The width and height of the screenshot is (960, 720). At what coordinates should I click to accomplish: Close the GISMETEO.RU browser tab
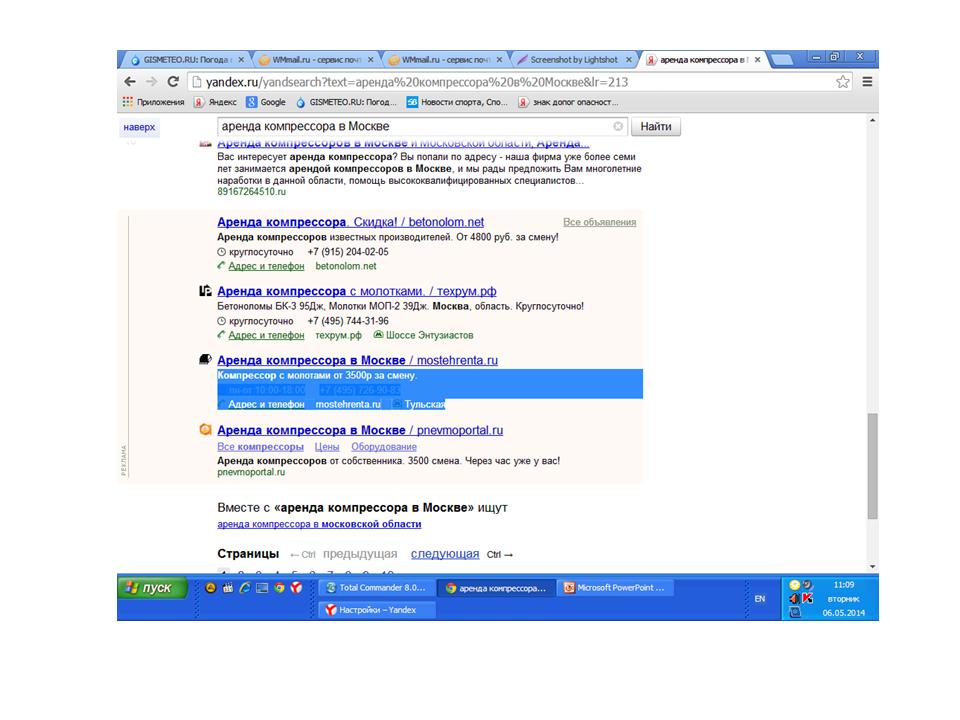pyautogui.click(x=241, y=60)
